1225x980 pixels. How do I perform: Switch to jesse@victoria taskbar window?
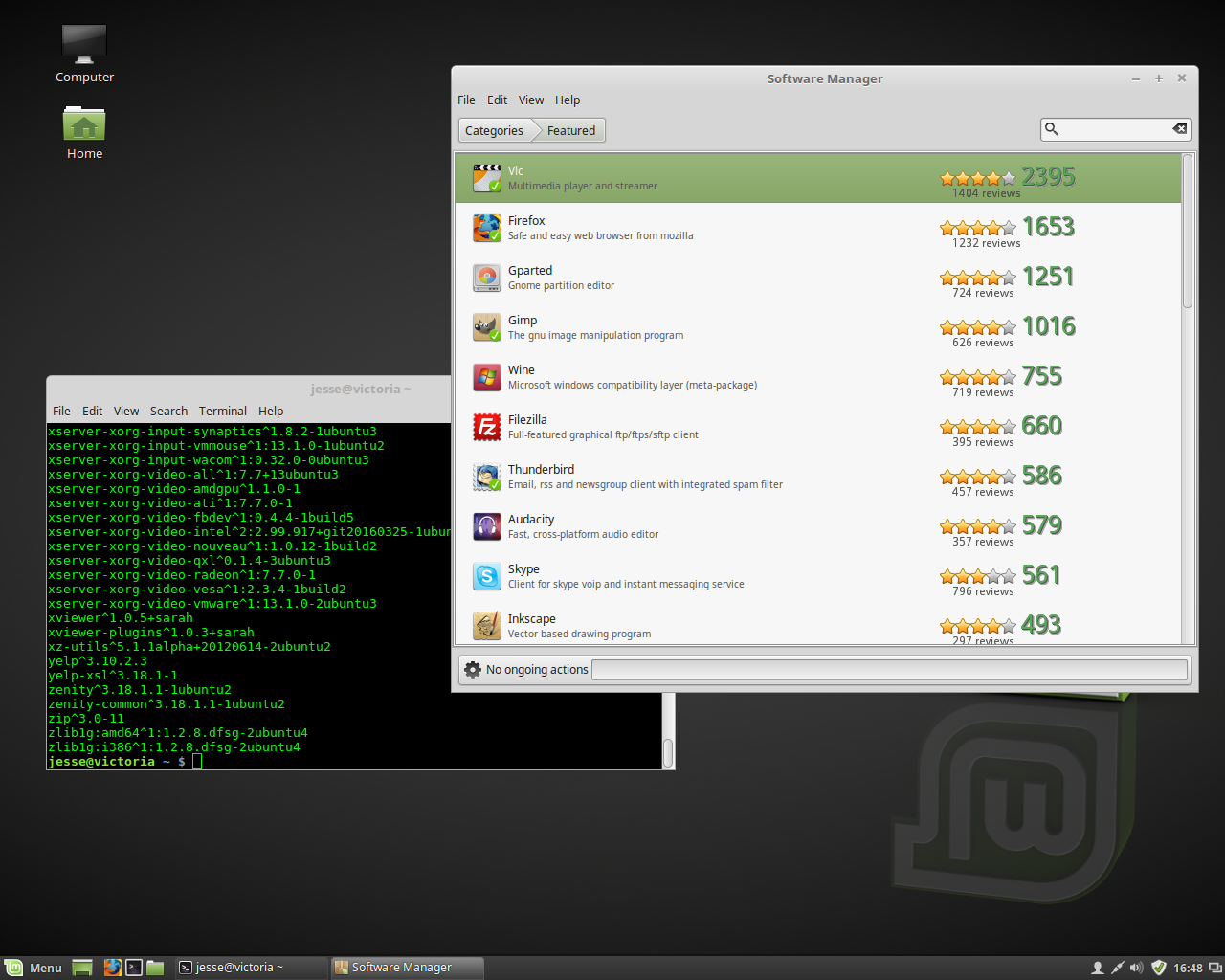252,968
